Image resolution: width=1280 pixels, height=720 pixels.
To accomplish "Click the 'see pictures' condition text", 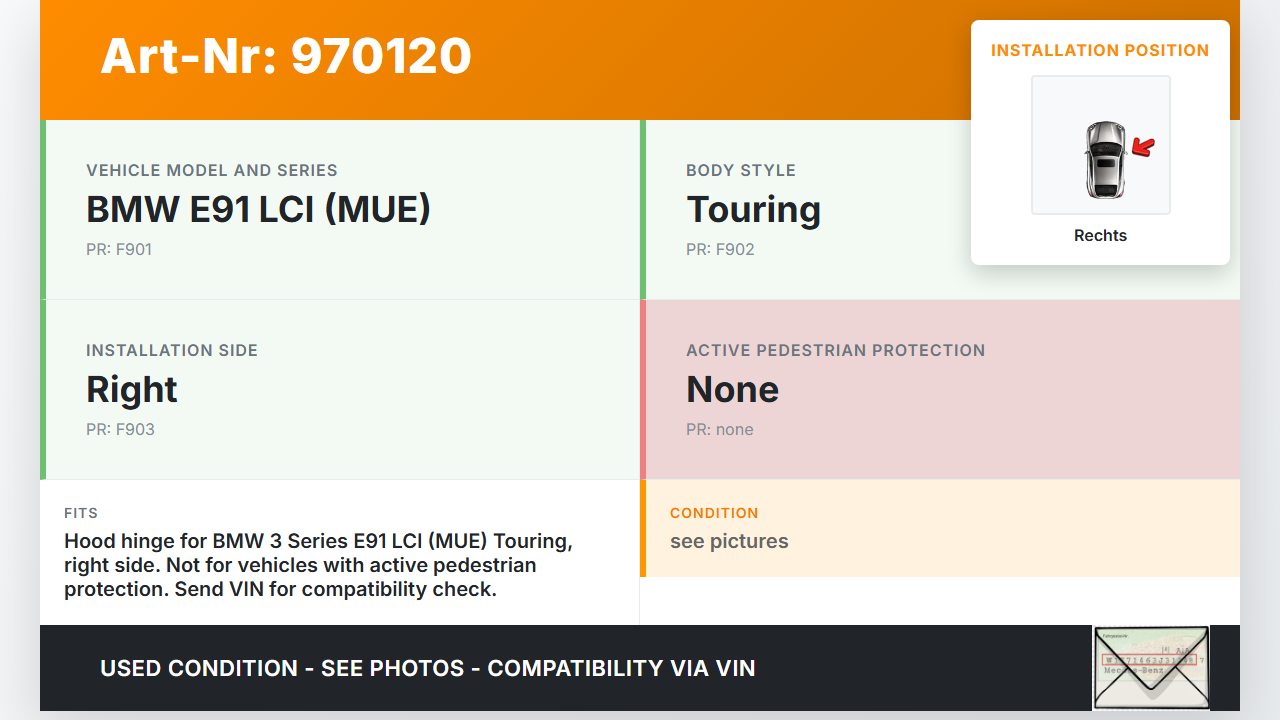I will coord(729,541).
